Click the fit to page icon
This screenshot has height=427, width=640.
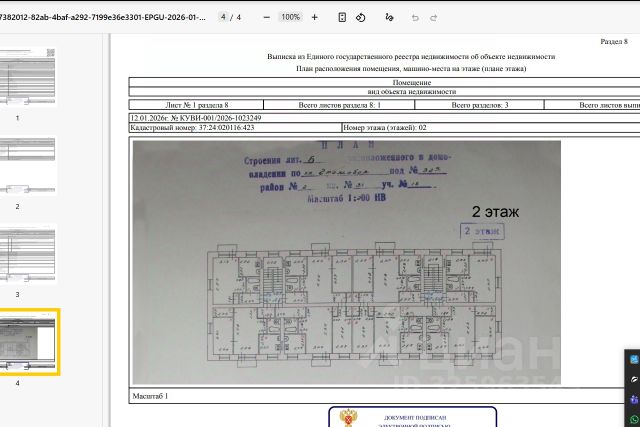pos(342,17)
